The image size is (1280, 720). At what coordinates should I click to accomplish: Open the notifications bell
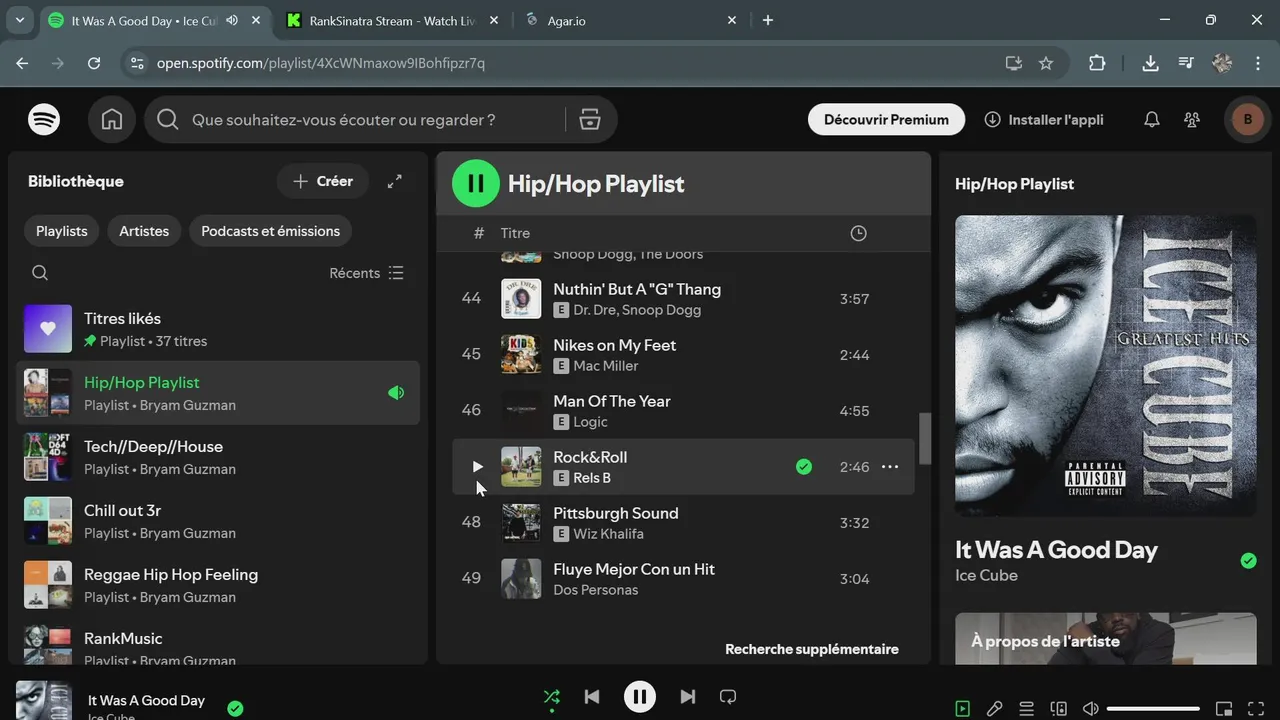point(1152,120)
